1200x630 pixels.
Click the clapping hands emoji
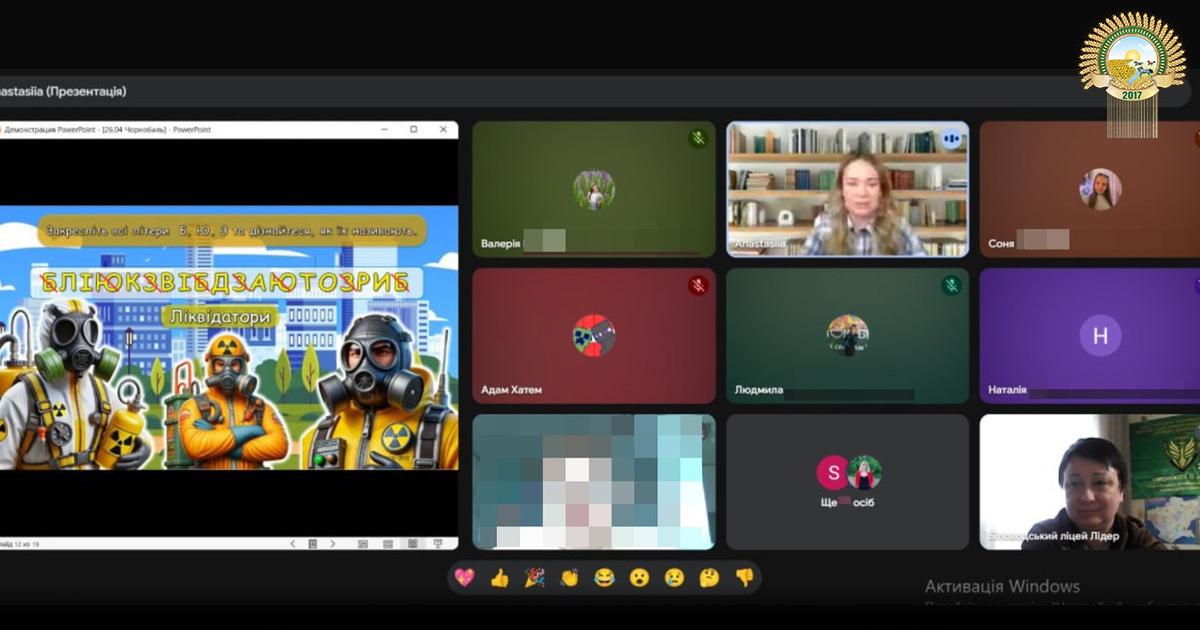point(569,577)
